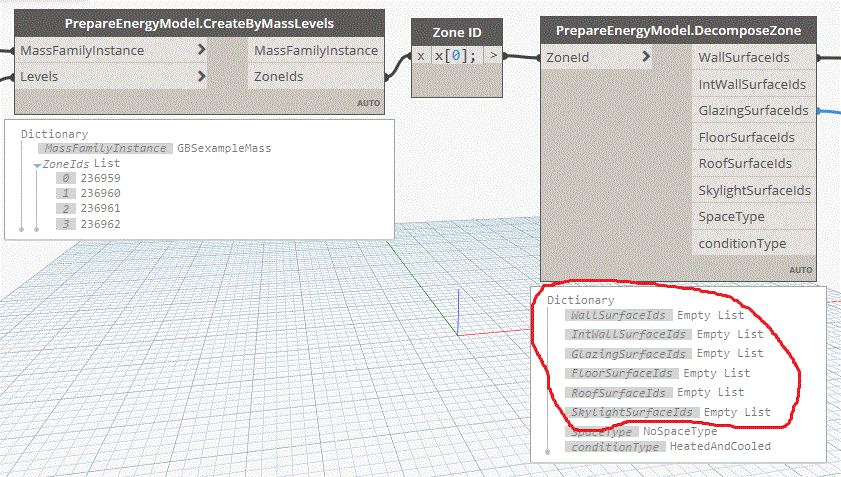Click the GlazingSurfaceIds output port
Screen dimensions: 841x477
754,111
